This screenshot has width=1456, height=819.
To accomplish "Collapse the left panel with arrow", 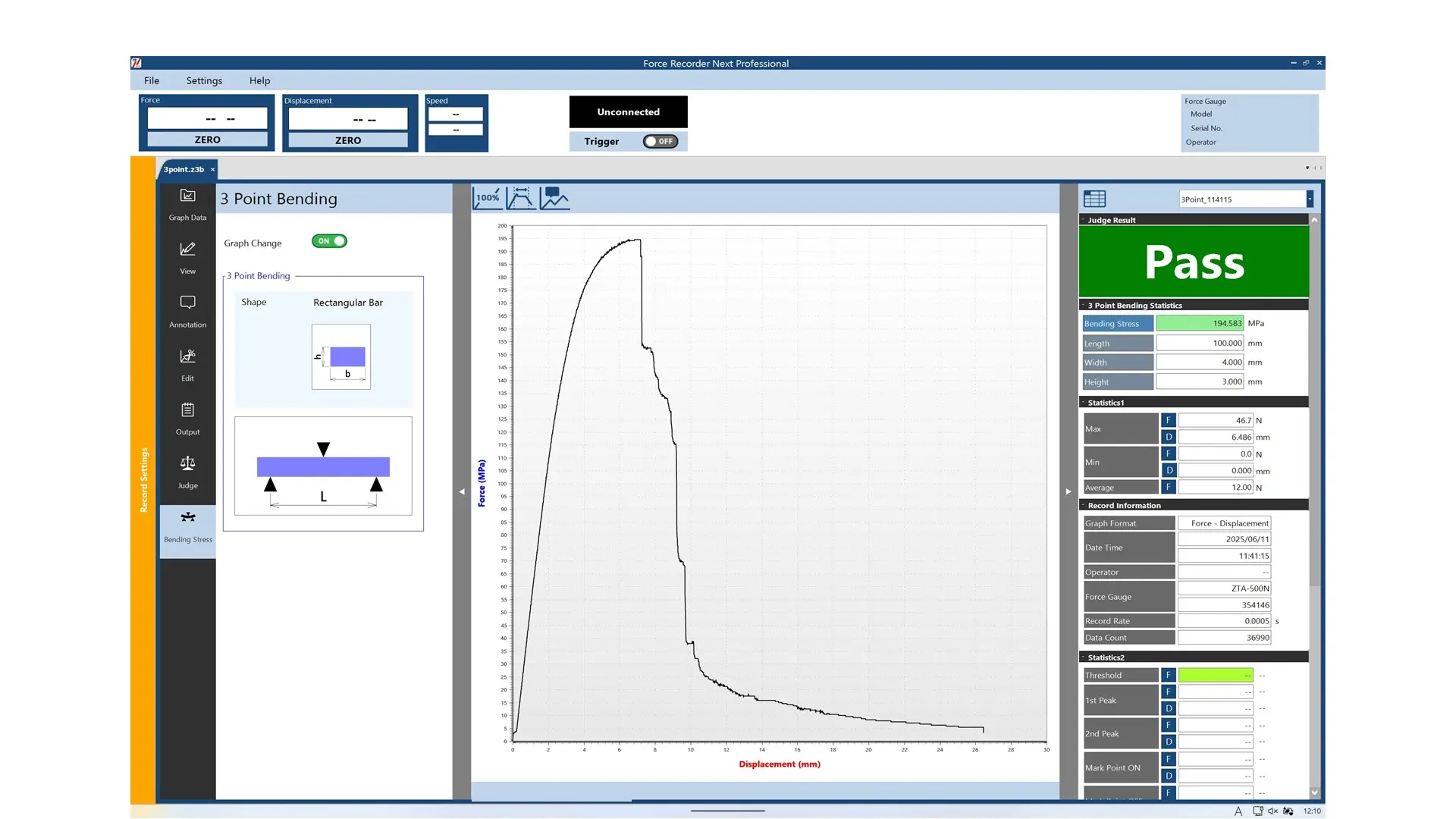I will [462, 491].
